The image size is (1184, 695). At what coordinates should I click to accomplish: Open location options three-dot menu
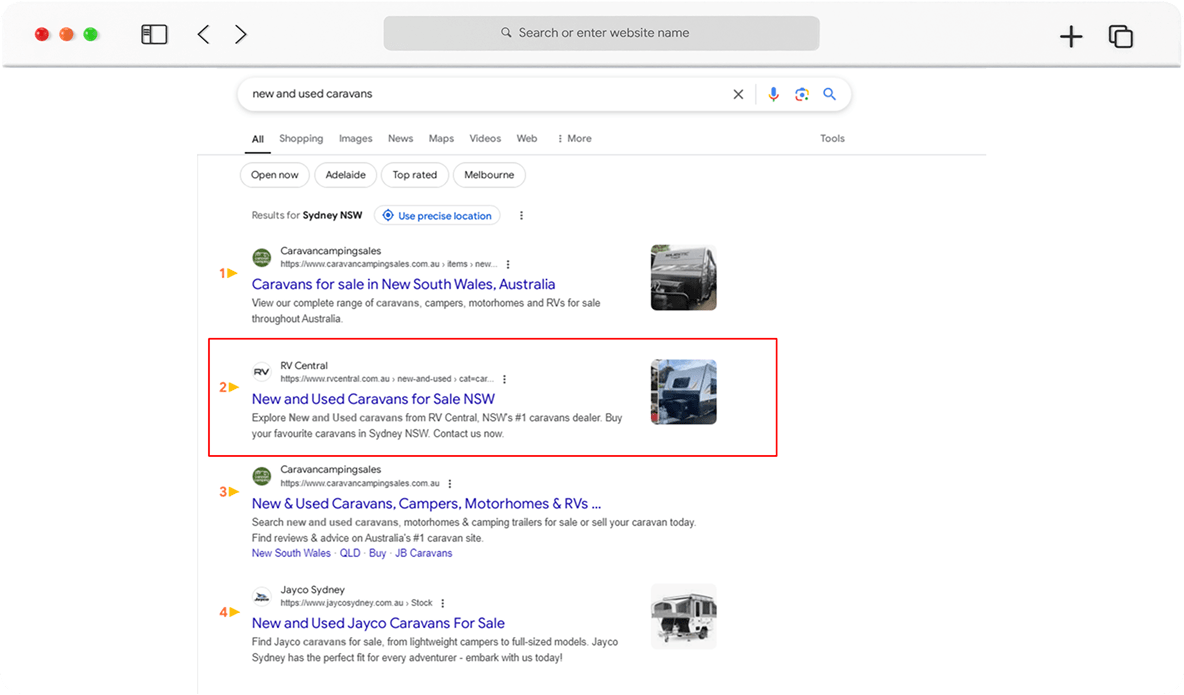[521, 215]
